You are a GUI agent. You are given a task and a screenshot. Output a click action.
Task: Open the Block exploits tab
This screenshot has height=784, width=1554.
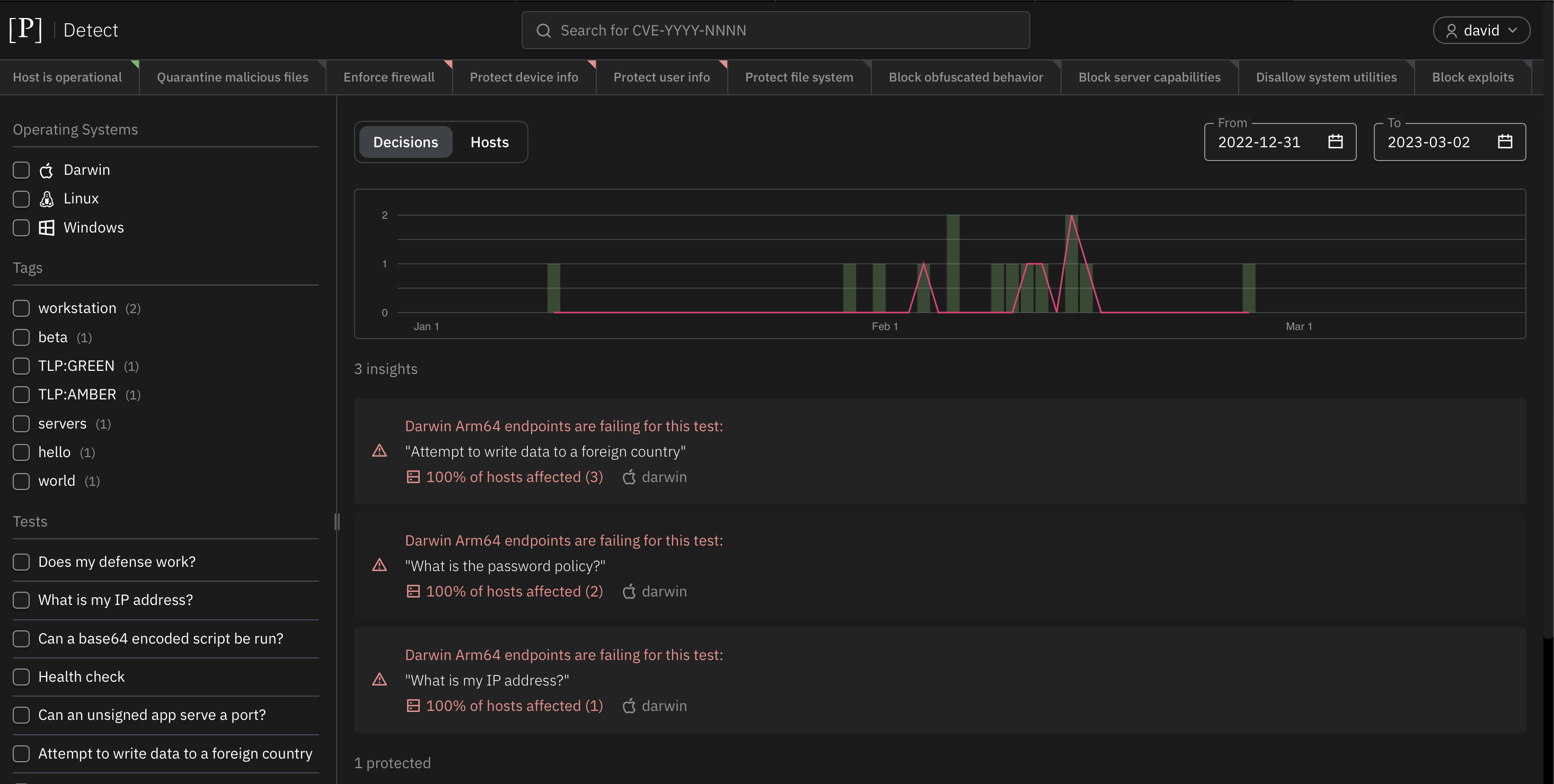(1472, 77)
